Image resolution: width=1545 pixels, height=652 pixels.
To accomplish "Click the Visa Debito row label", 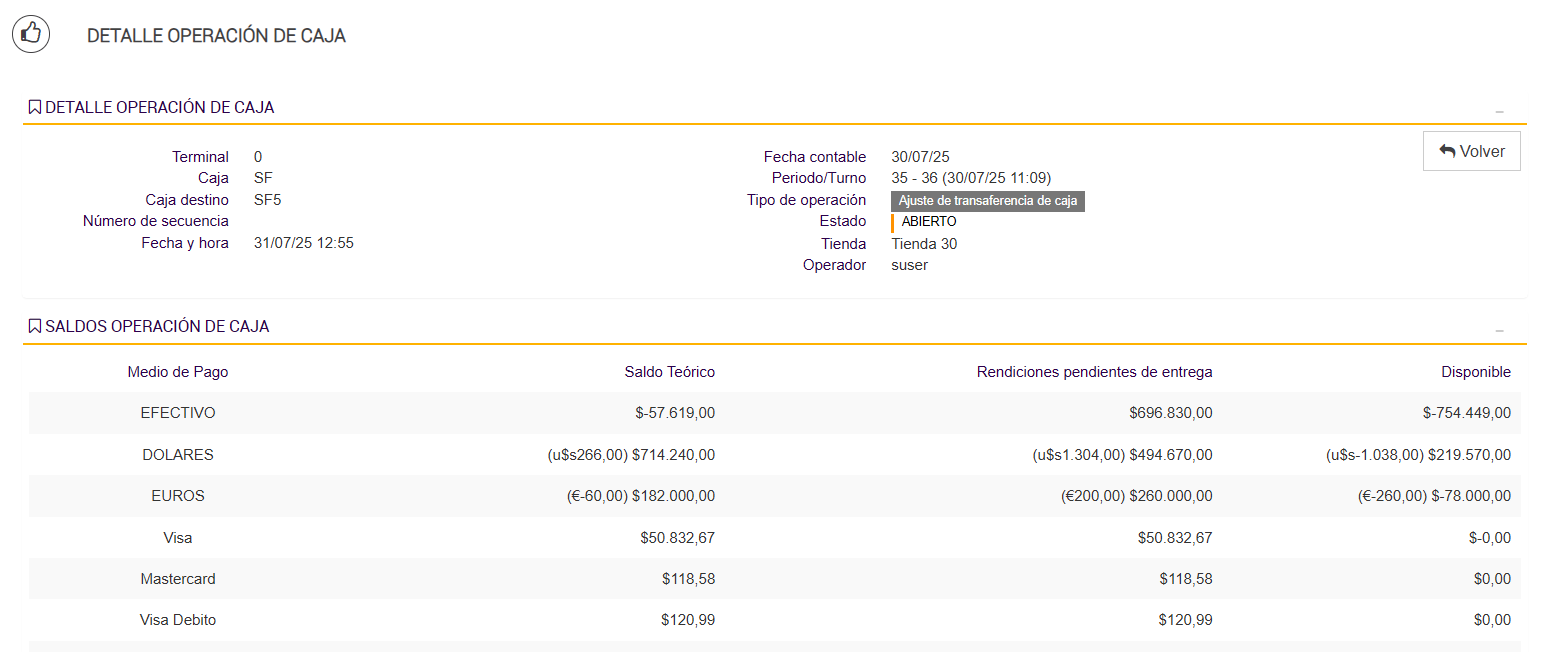I will 178,620.
